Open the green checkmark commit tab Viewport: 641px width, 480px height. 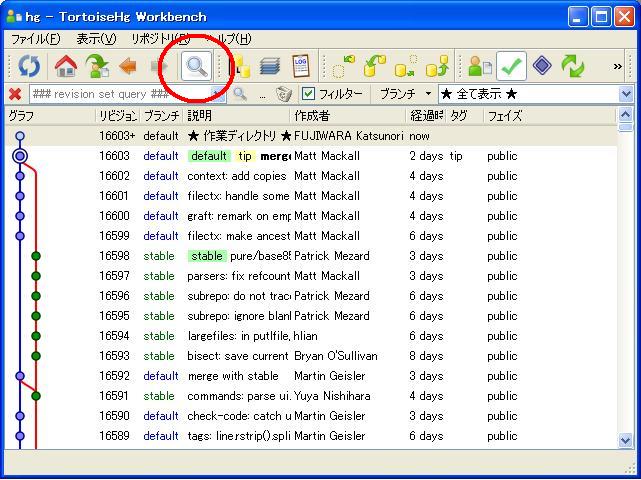[511, 66]
